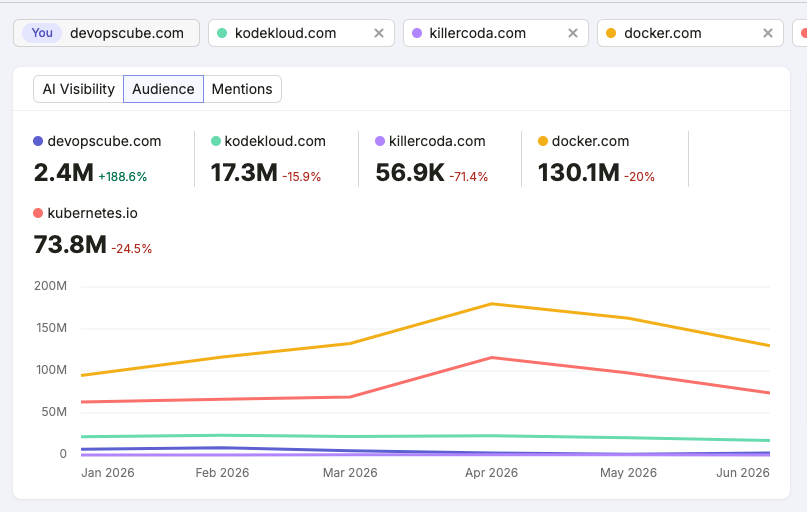
Task: Remove kodekloud.com competitor chip
Action: (x=379, y=33)
